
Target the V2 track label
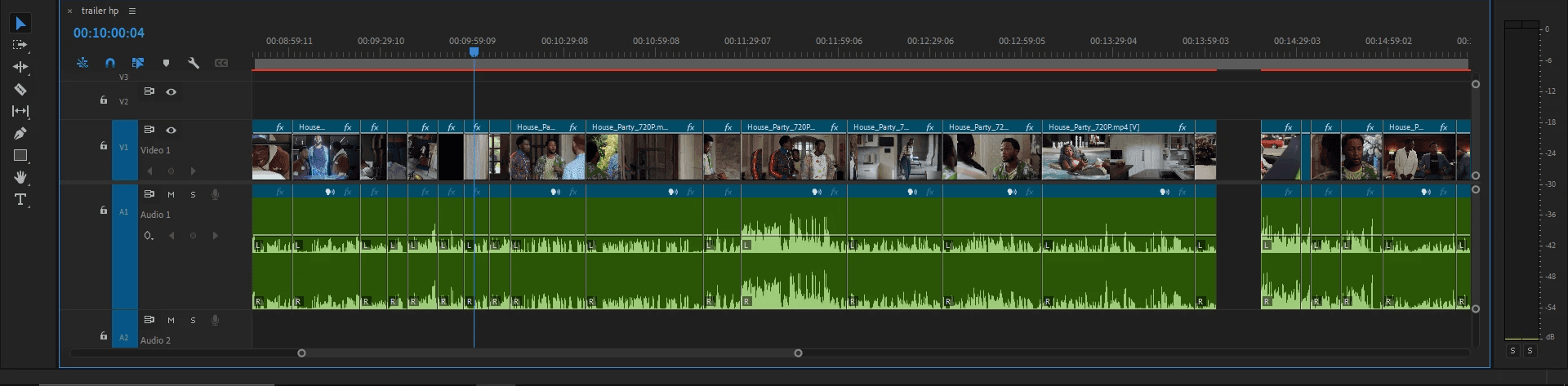tap(124, 102)
